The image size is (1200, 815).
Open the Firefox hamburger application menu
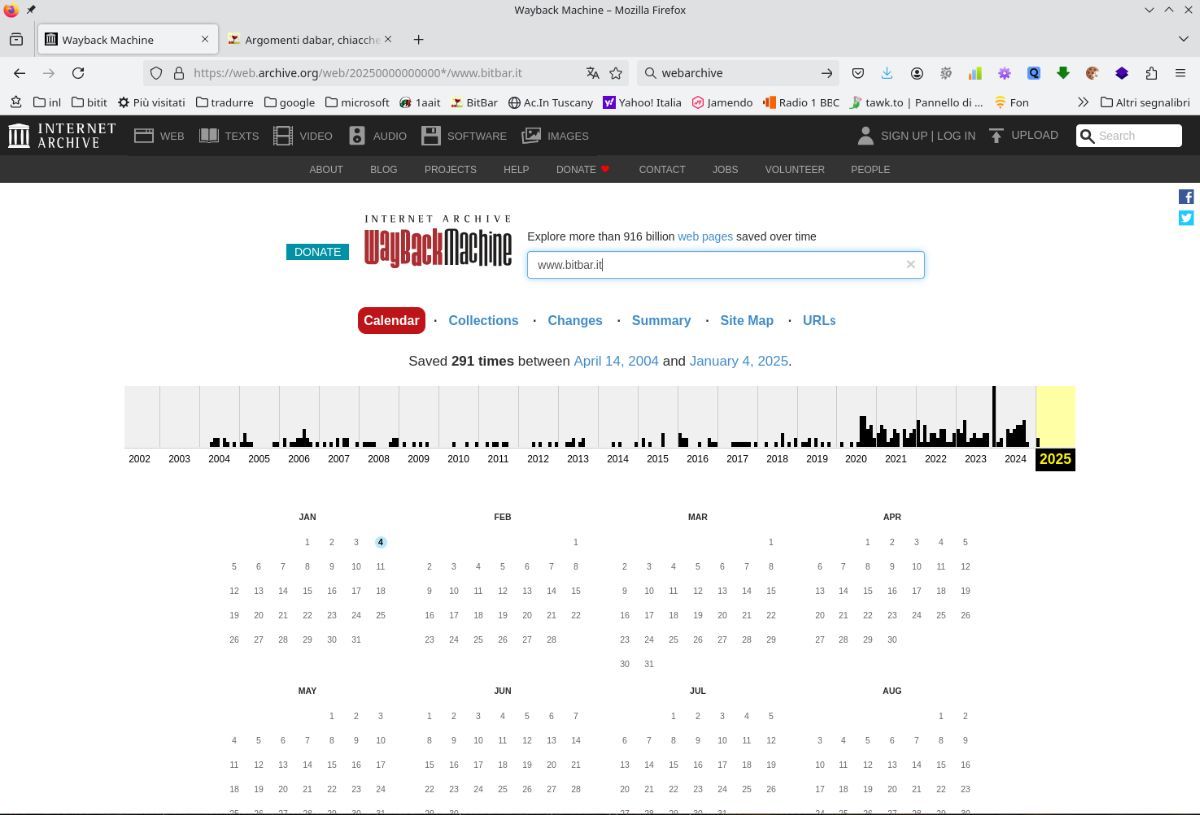1180,73
